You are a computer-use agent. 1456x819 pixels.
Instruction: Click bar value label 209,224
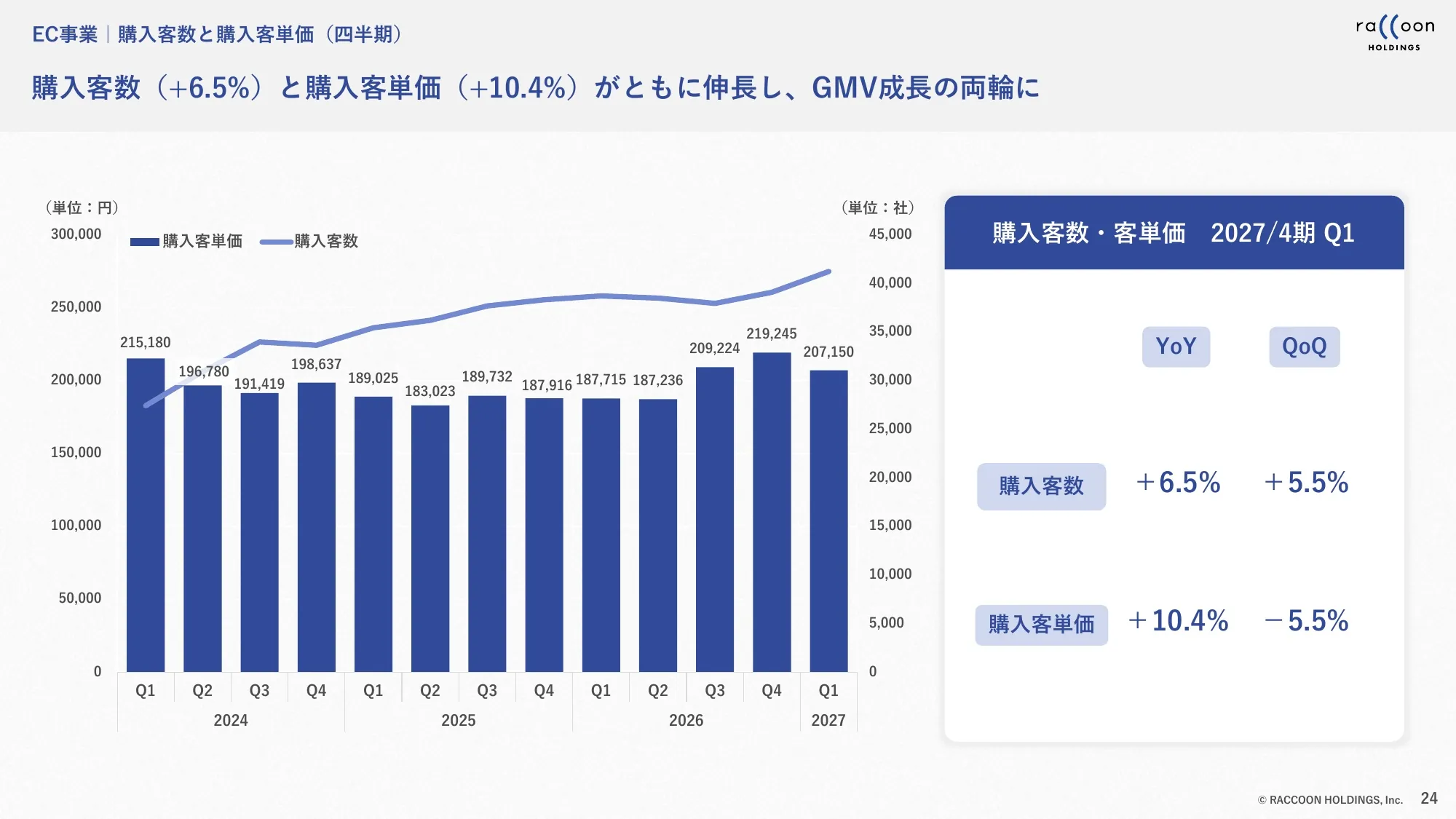coord(714,348)
